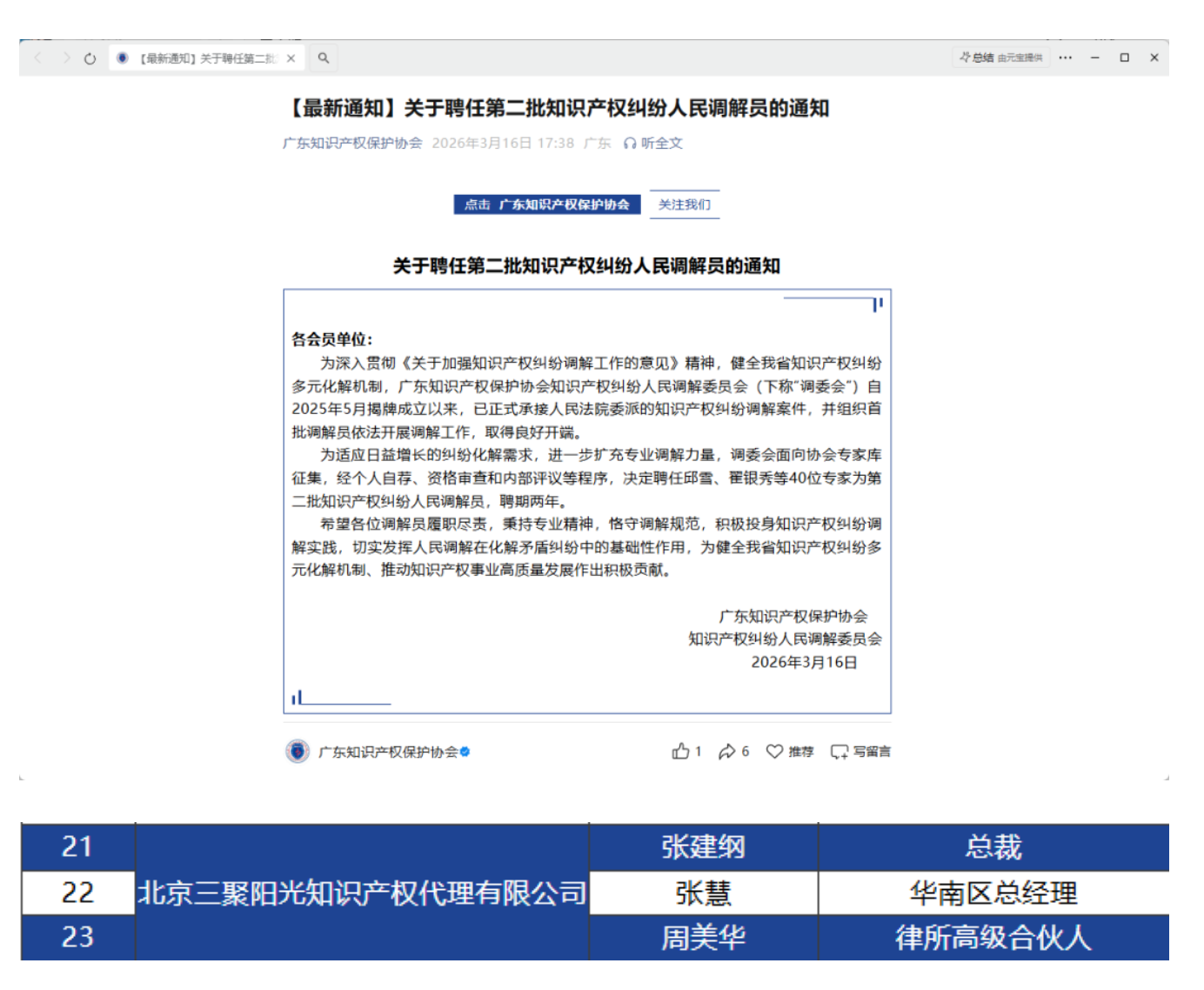
Task: Click the share arrow icon
Action: [x=726, y=752]
